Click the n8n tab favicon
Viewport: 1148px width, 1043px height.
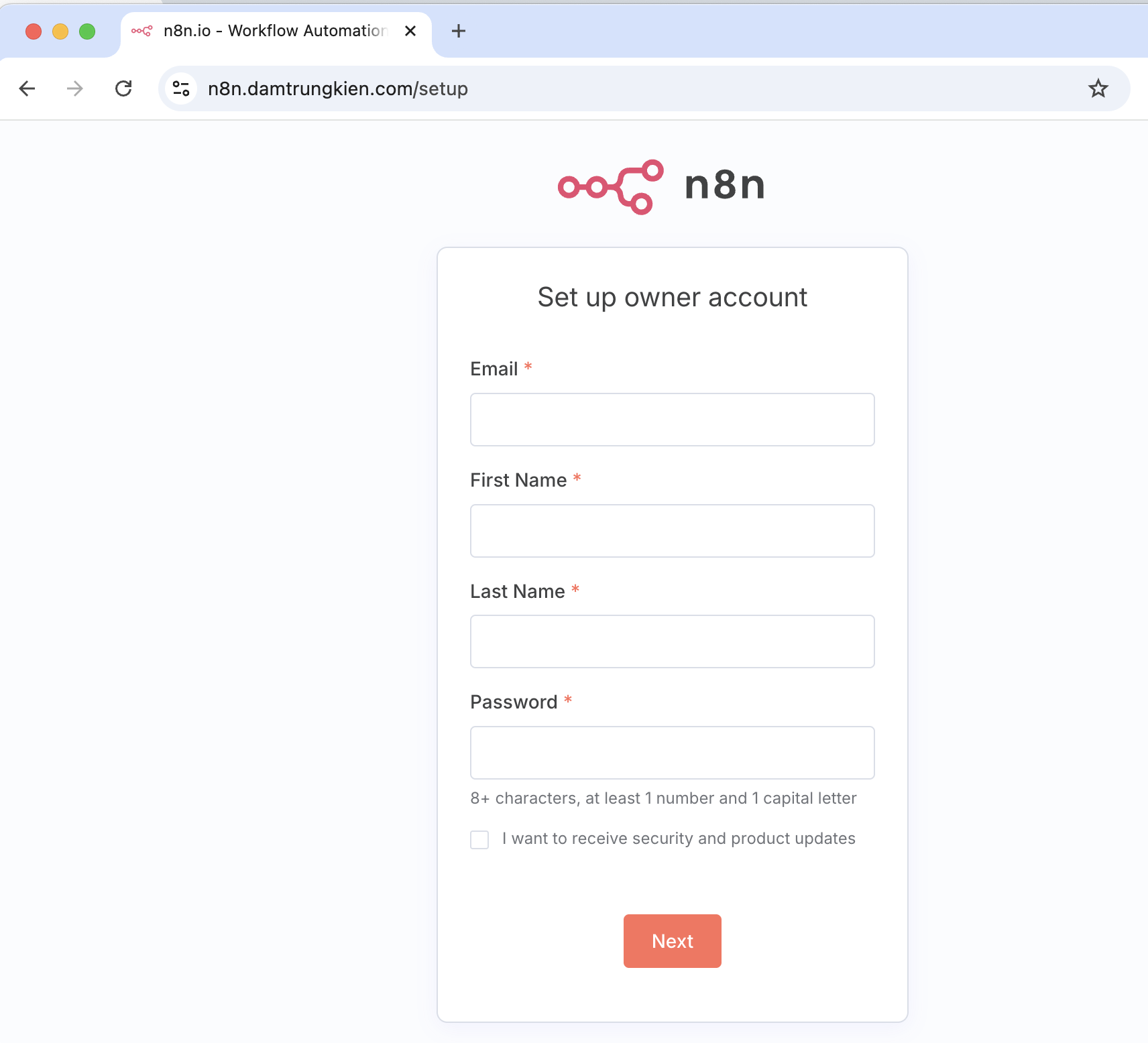click(x=141, y=31)
